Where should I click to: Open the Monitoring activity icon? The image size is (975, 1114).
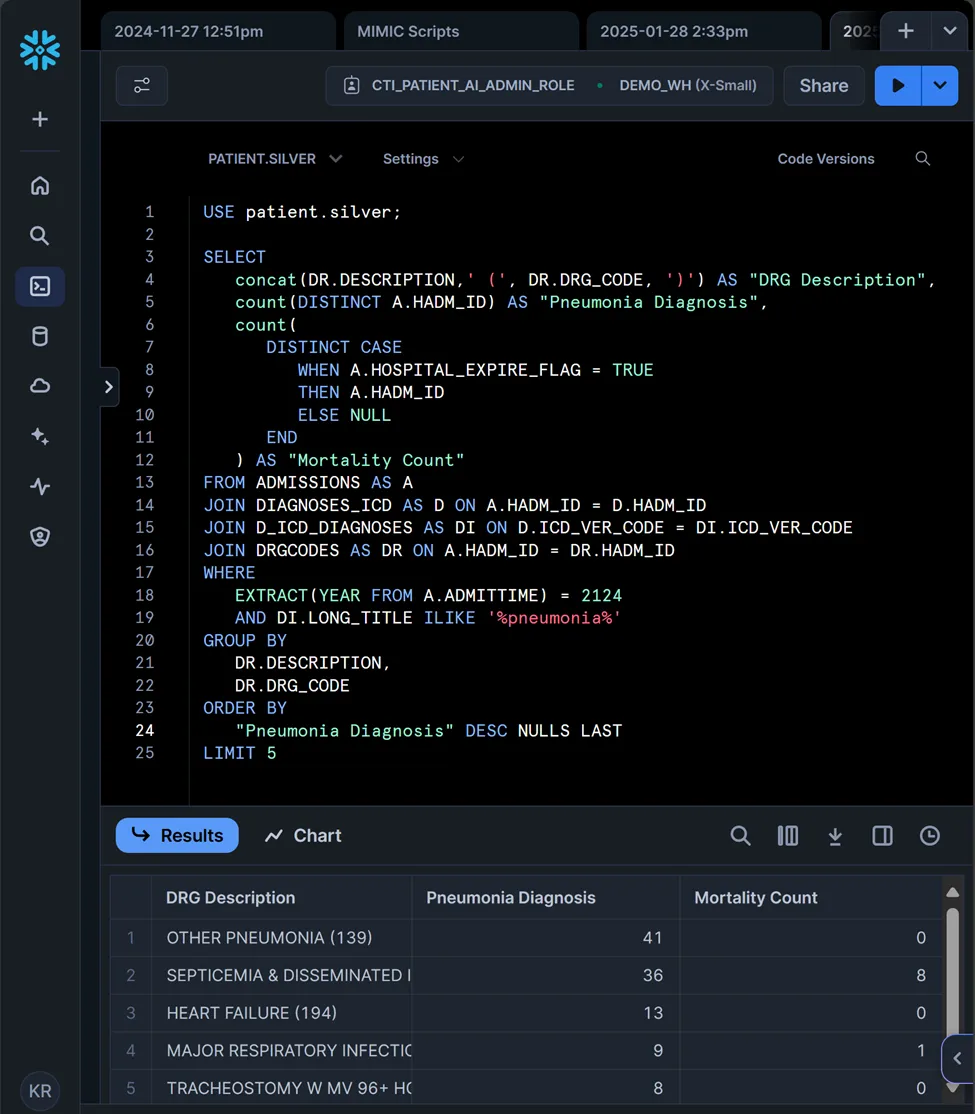click(40, 487)
